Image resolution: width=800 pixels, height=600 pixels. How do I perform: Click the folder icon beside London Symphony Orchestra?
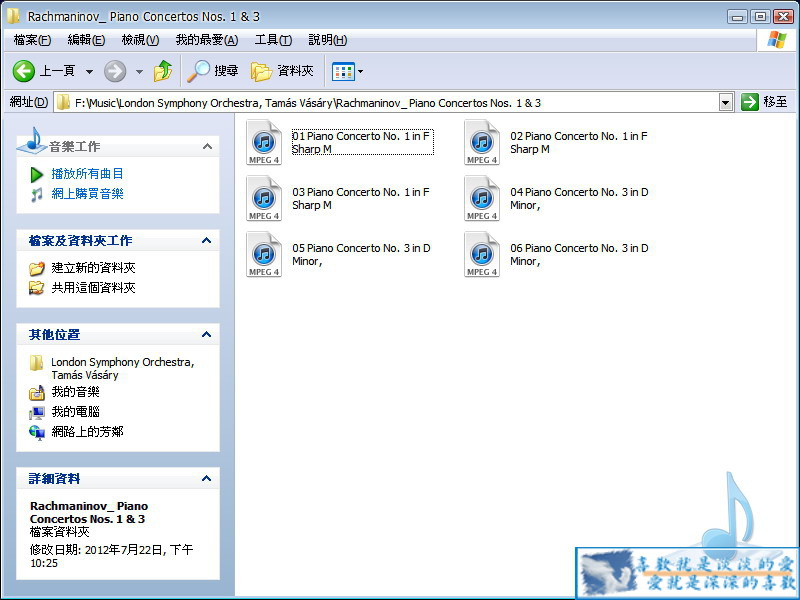pyautogui.click(x=36, y=363)
